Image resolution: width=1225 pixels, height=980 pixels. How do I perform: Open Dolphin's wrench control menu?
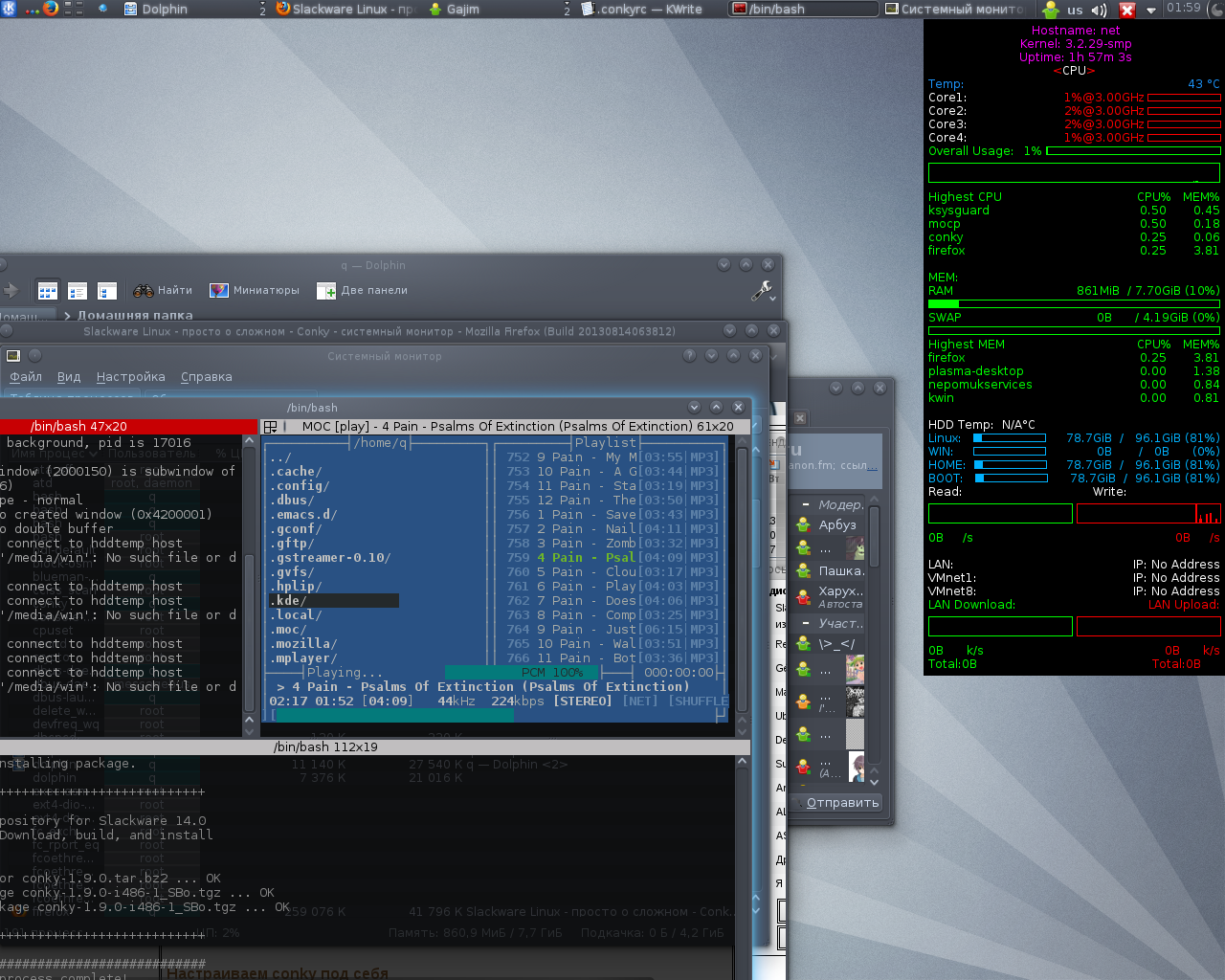pos(762,290)
